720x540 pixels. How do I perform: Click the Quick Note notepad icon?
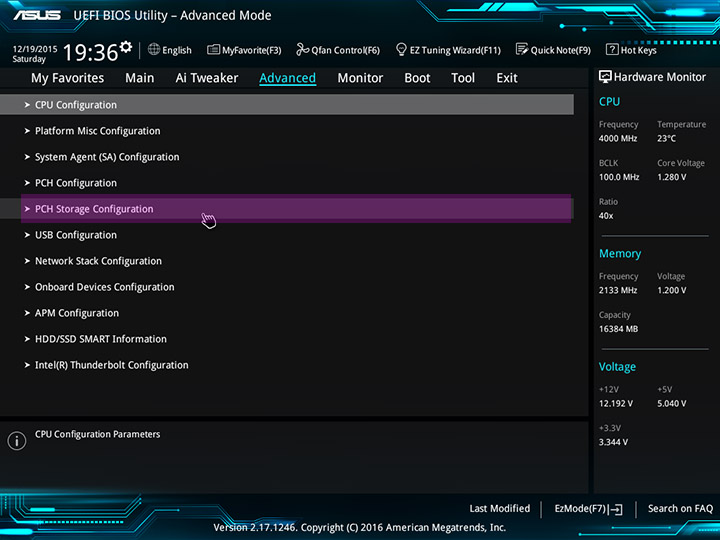pos(522,49)
